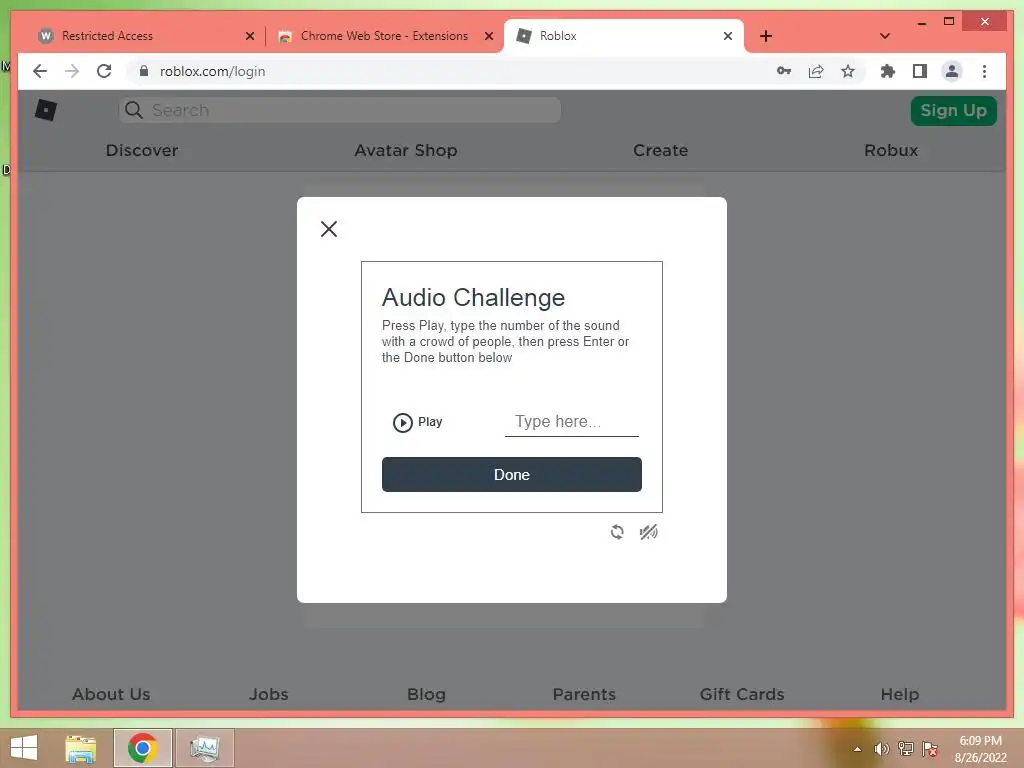Open the volume speaker tray icon

[x=881, y=749]
